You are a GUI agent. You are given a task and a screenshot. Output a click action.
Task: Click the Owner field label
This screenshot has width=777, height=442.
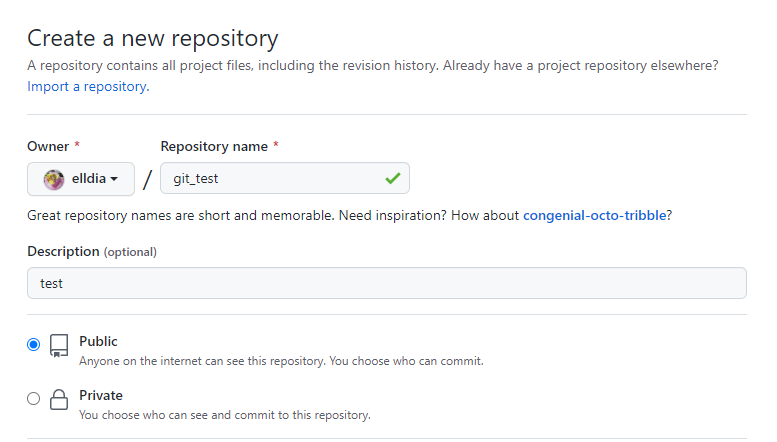coord(48,146)
